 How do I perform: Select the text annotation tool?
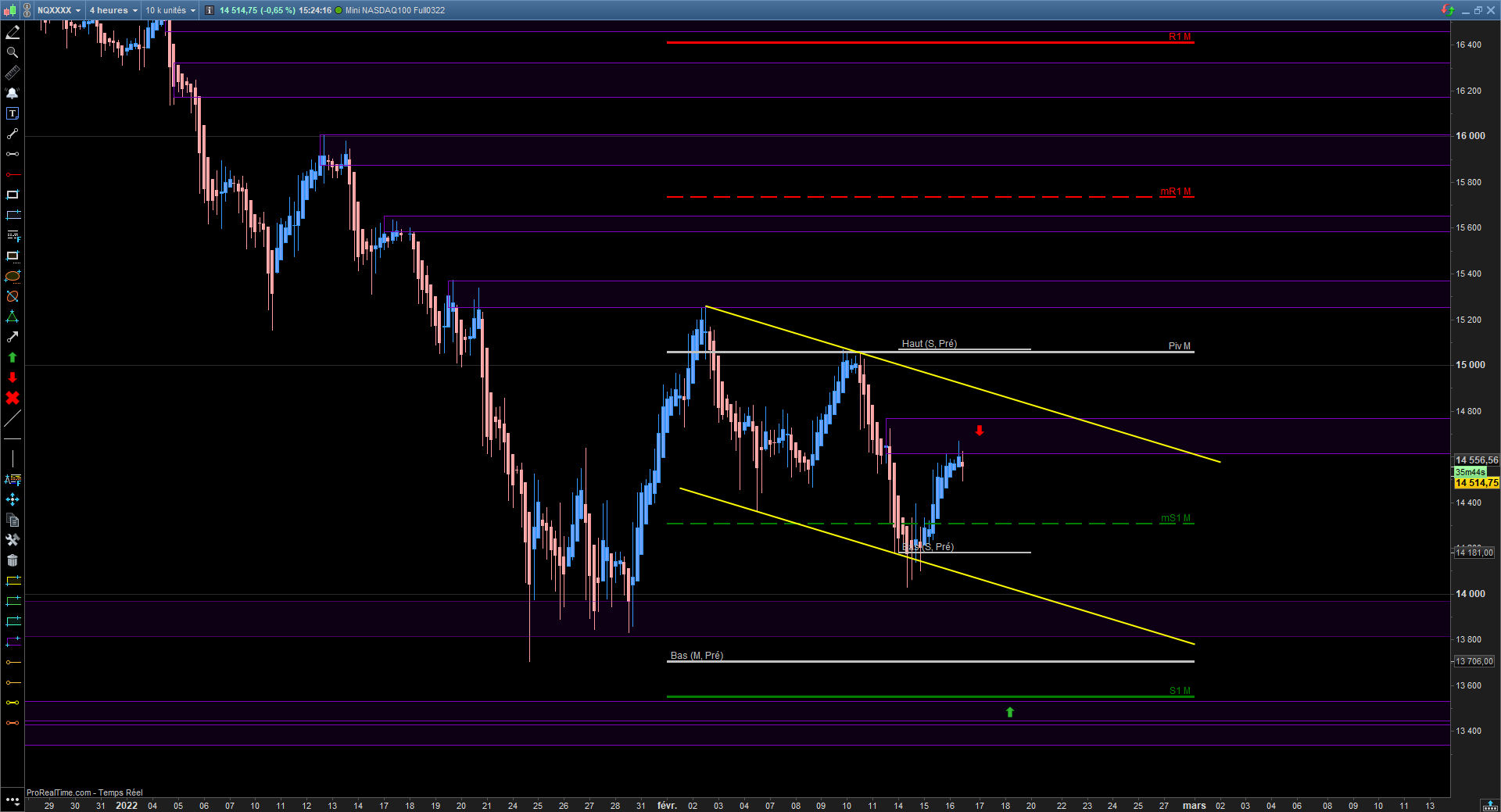[x=13, y=113]
